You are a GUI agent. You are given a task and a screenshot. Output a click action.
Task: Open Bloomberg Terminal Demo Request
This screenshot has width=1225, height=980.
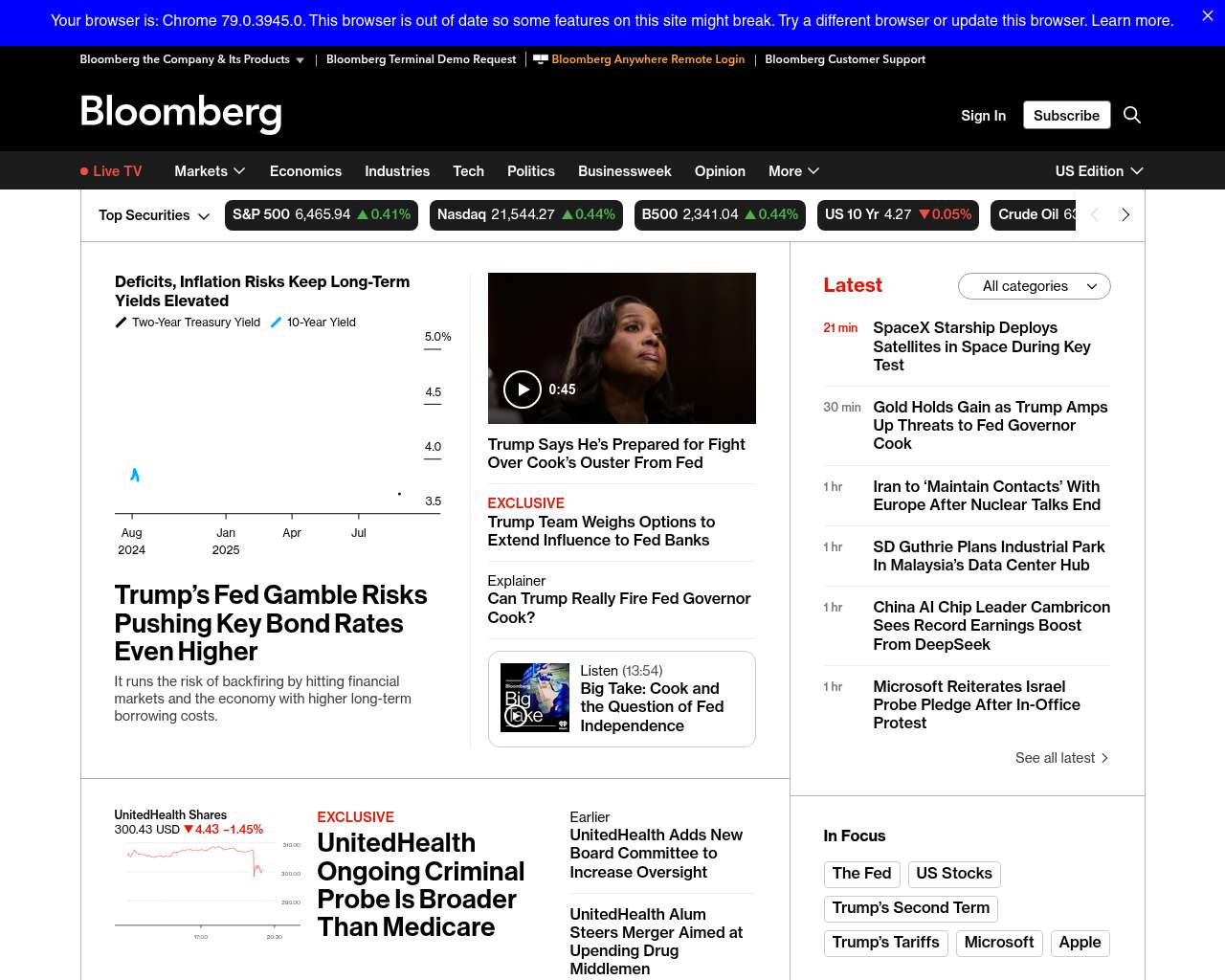pos(421,59)
